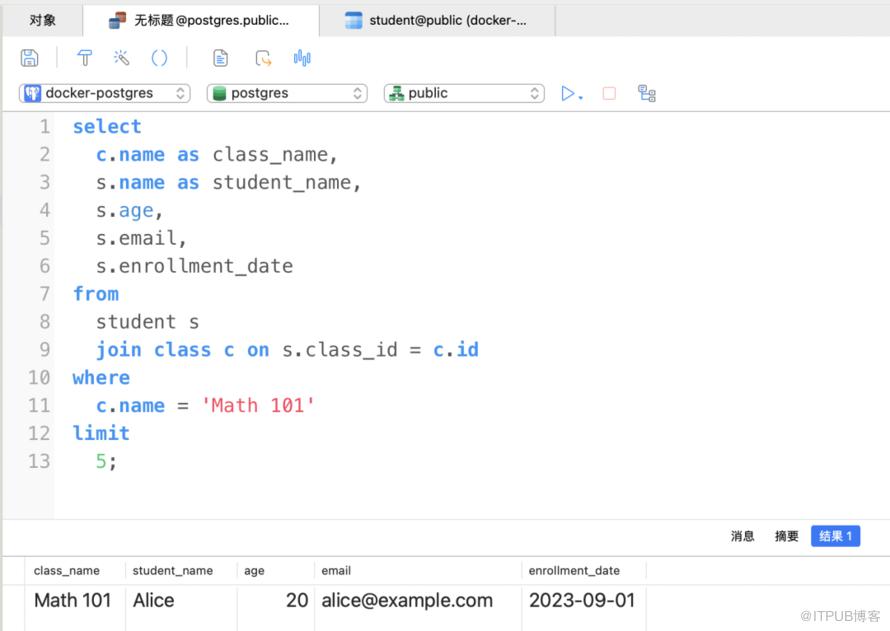Viewport: 890px width, 631px height.
Task: Click the Stop execution square icon
Action: pos(609,93)
